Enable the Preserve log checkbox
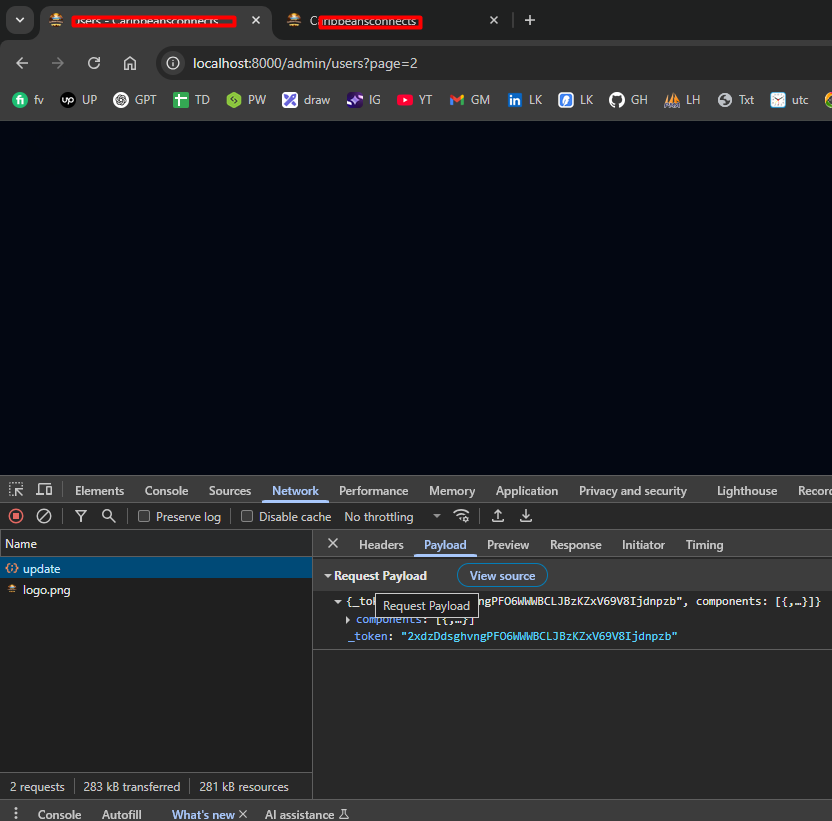The height and width of the screenshot is (821, 832). (145, 517)
